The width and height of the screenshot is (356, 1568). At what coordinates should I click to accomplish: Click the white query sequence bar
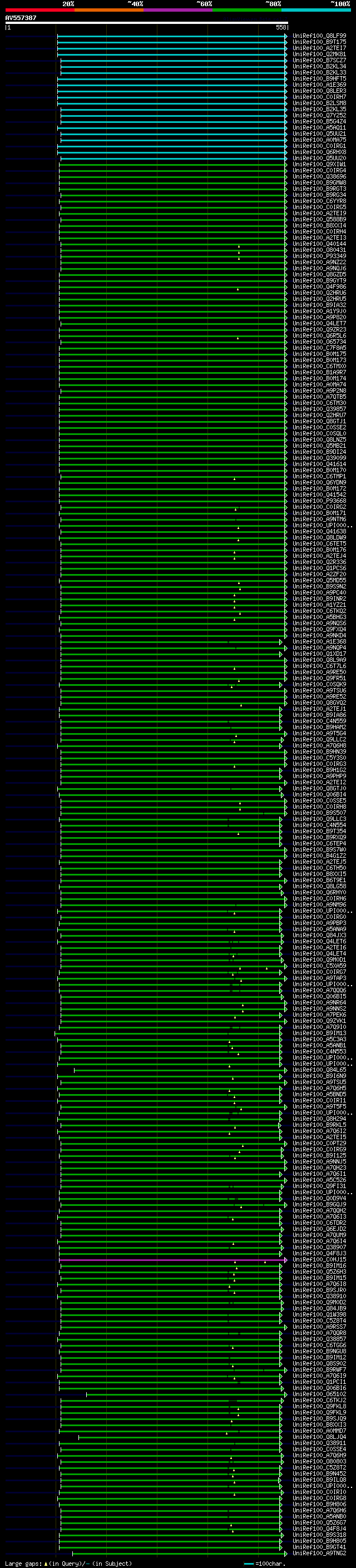(x=146, y=22)
